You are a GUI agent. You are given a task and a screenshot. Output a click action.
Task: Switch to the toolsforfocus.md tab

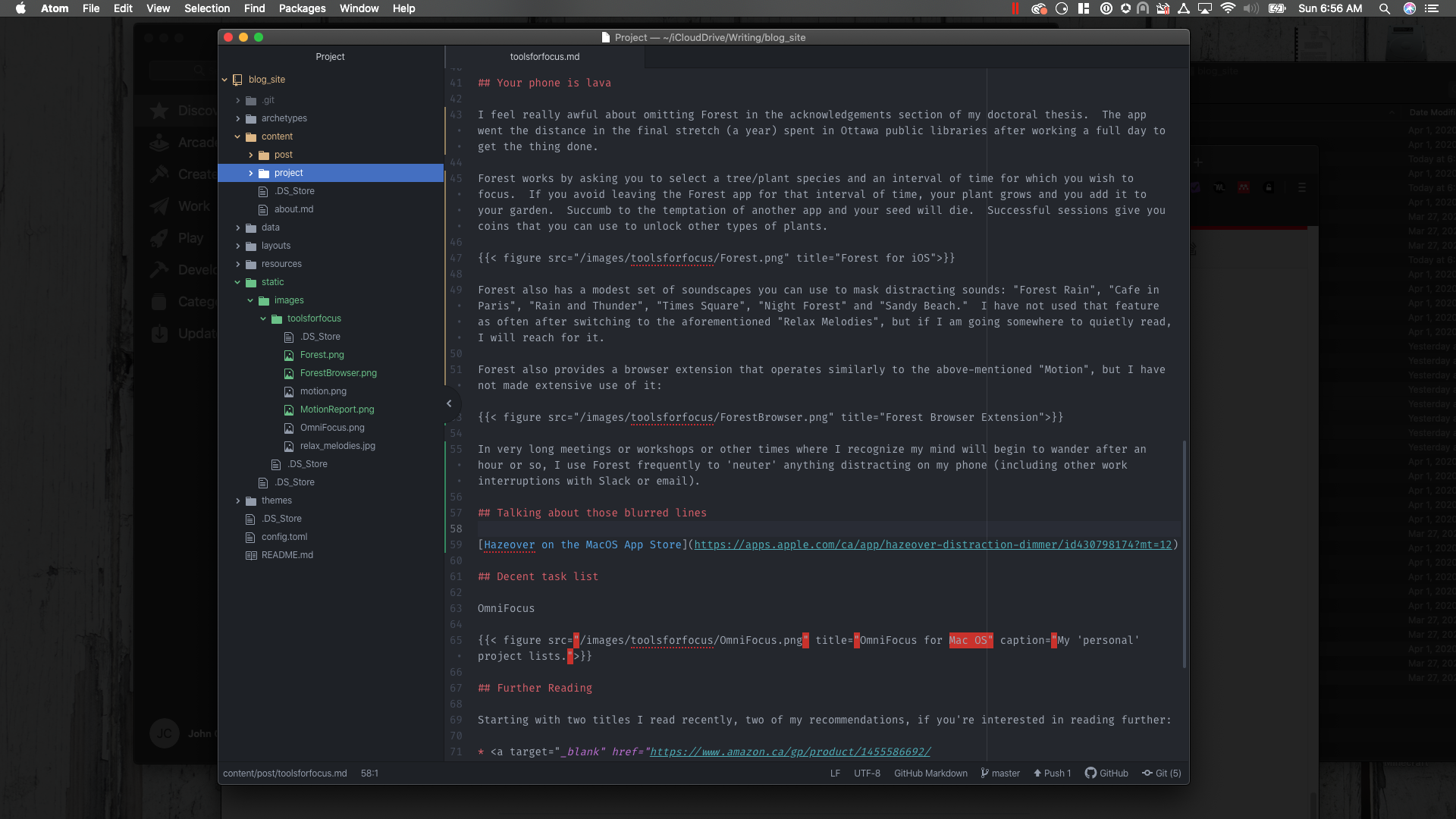tap(544, 56)
